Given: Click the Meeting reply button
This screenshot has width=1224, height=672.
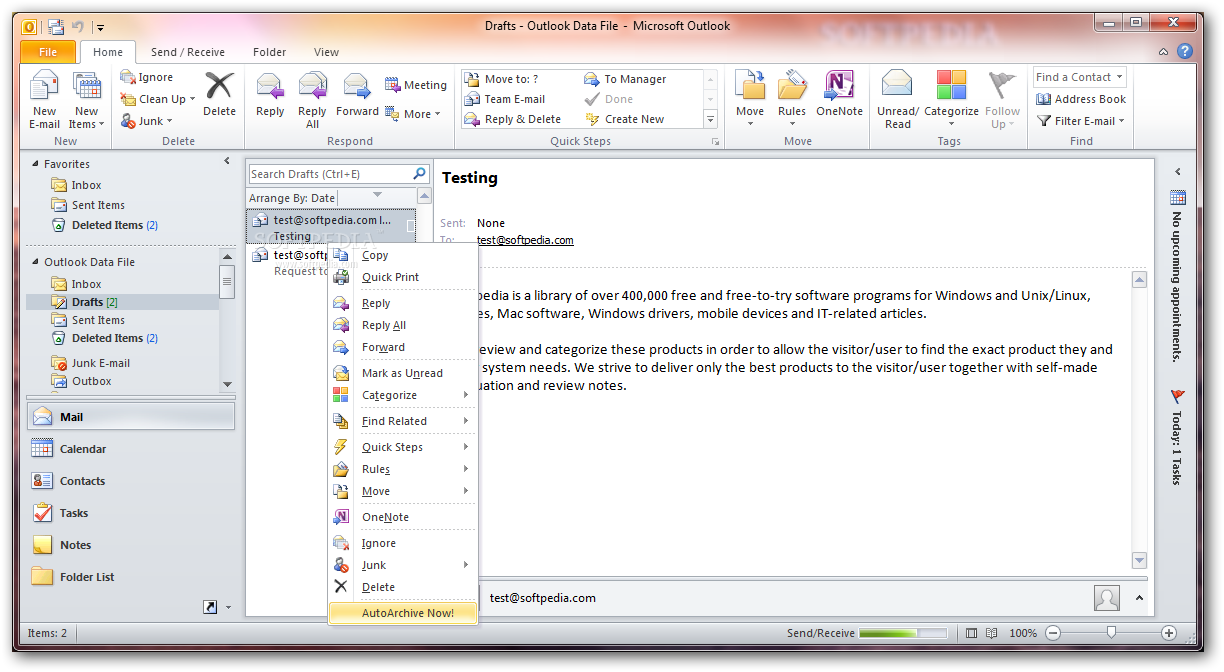Looking at the screenshot, I should (x=416, y=85).
